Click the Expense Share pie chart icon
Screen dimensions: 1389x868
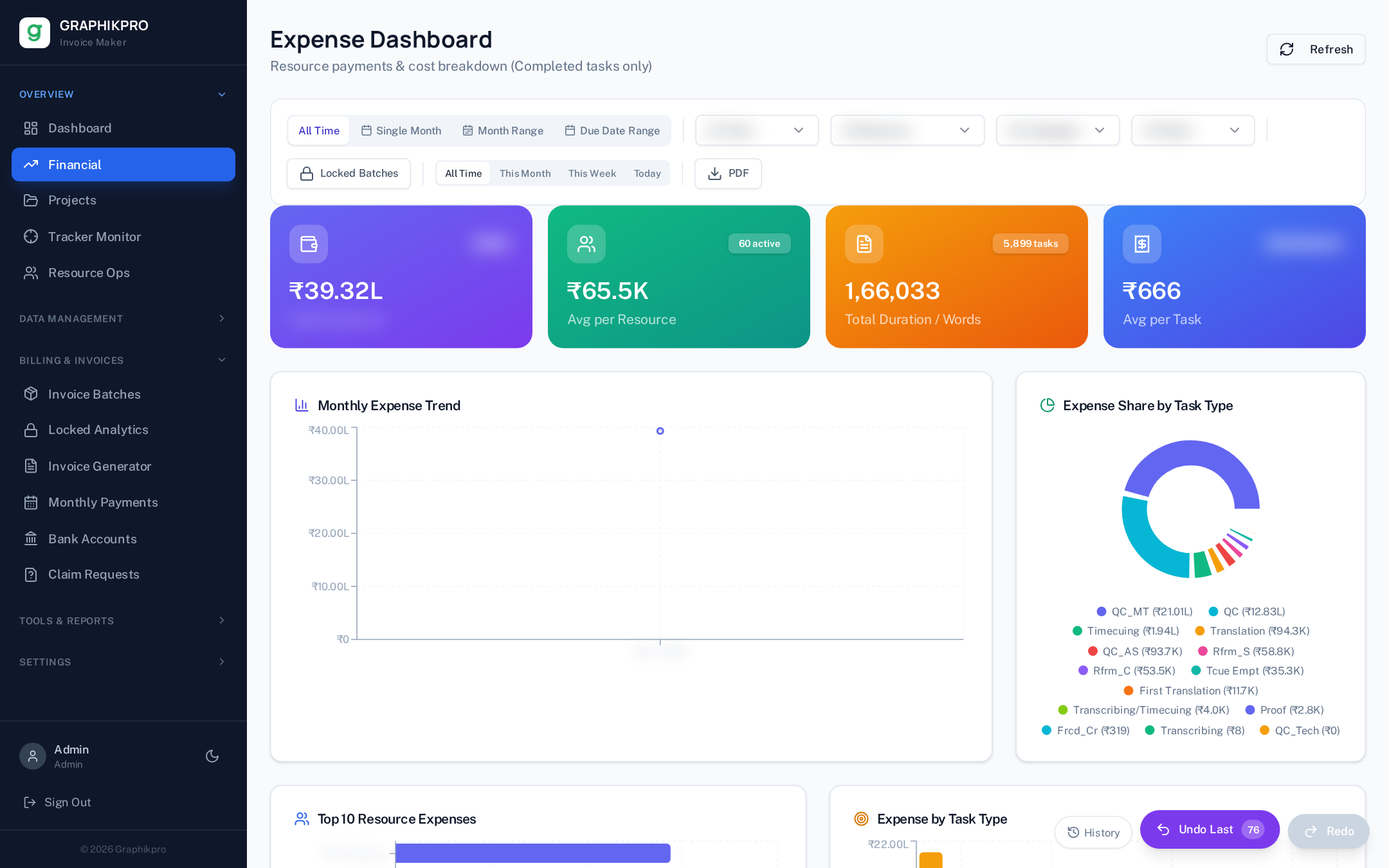[x=1048, y=405]
